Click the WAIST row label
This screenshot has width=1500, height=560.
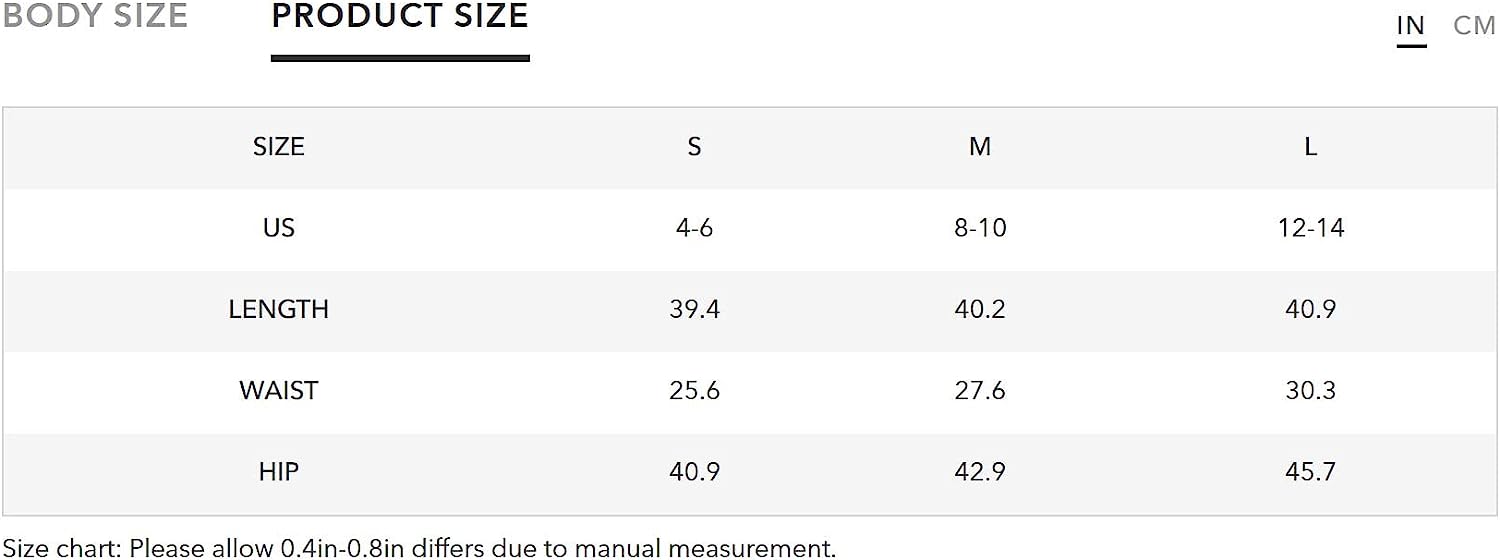pyautogui.click(x=278, y=390)
